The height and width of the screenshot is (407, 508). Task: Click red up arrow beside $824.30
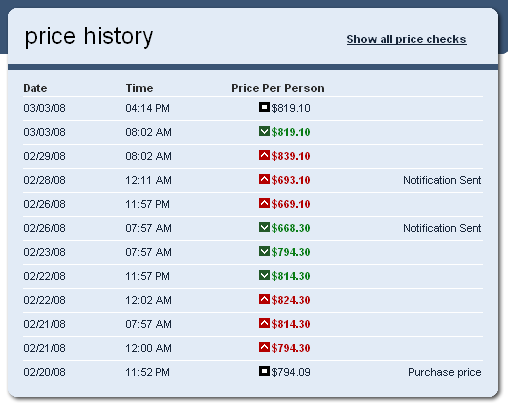pos(264,299)
